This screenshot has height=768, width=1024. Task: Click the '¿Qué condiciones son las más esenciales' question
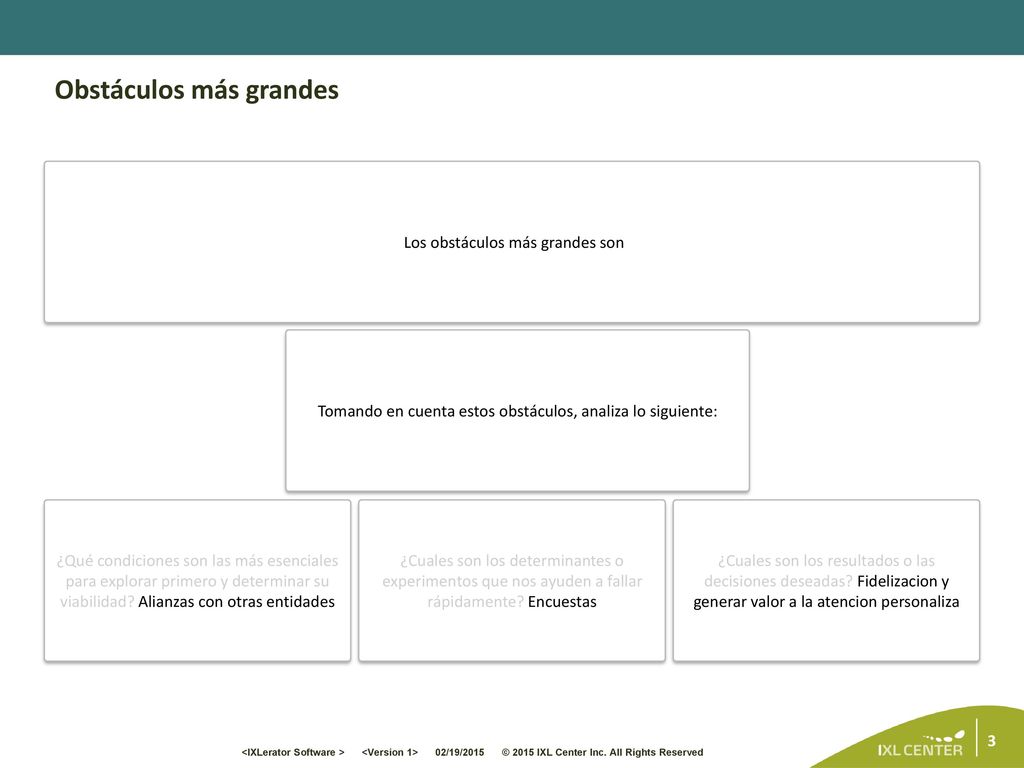(197, 581)
